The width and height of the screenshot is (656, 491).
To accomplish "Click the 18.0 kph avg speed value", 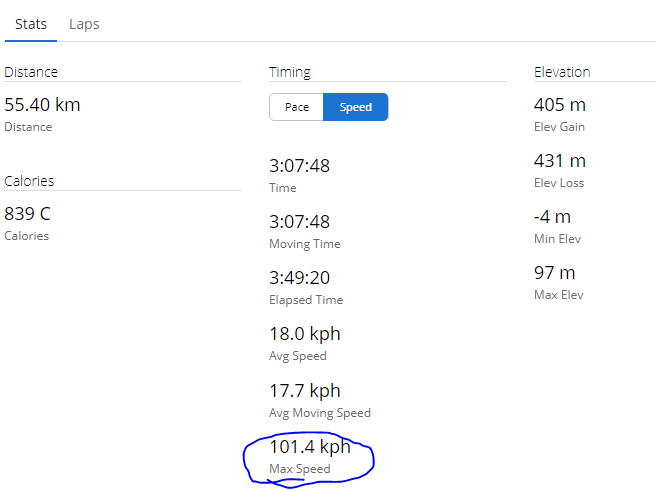I will tap(305, 334).
